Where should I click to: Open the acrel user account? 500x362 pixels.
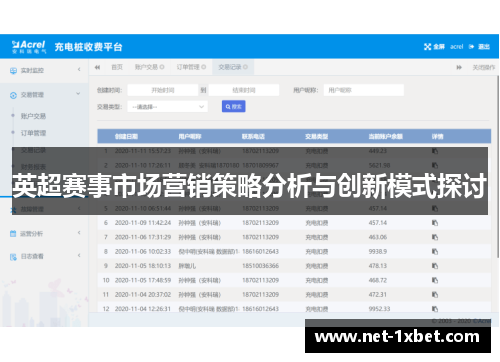(x=457, y=47)
